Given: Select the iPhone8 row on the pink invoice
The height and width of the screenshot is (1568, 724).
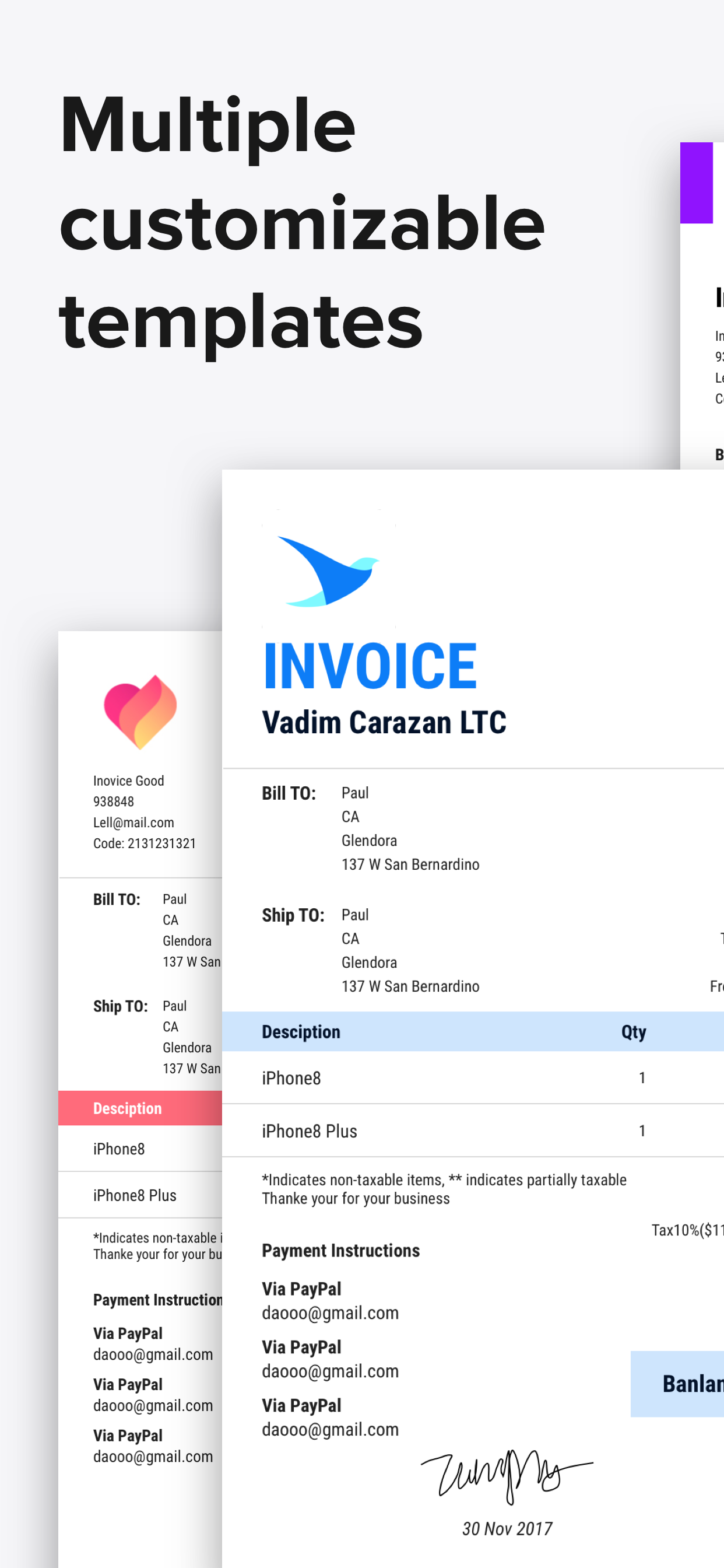Looking at the screenshot, I should [x=140, y=1149].
